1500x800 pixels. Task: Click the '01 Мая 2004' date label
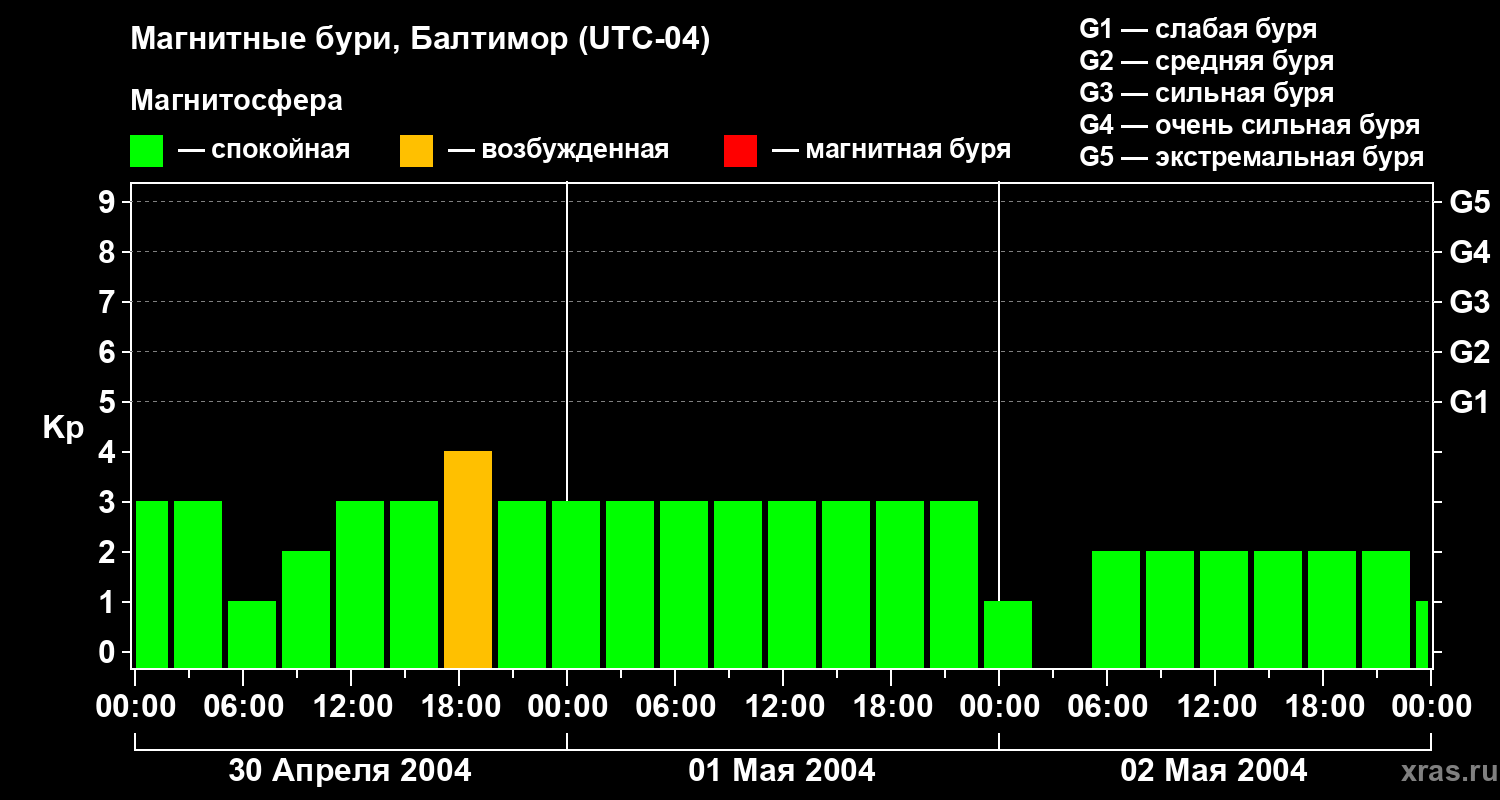[x=782, y=770]
